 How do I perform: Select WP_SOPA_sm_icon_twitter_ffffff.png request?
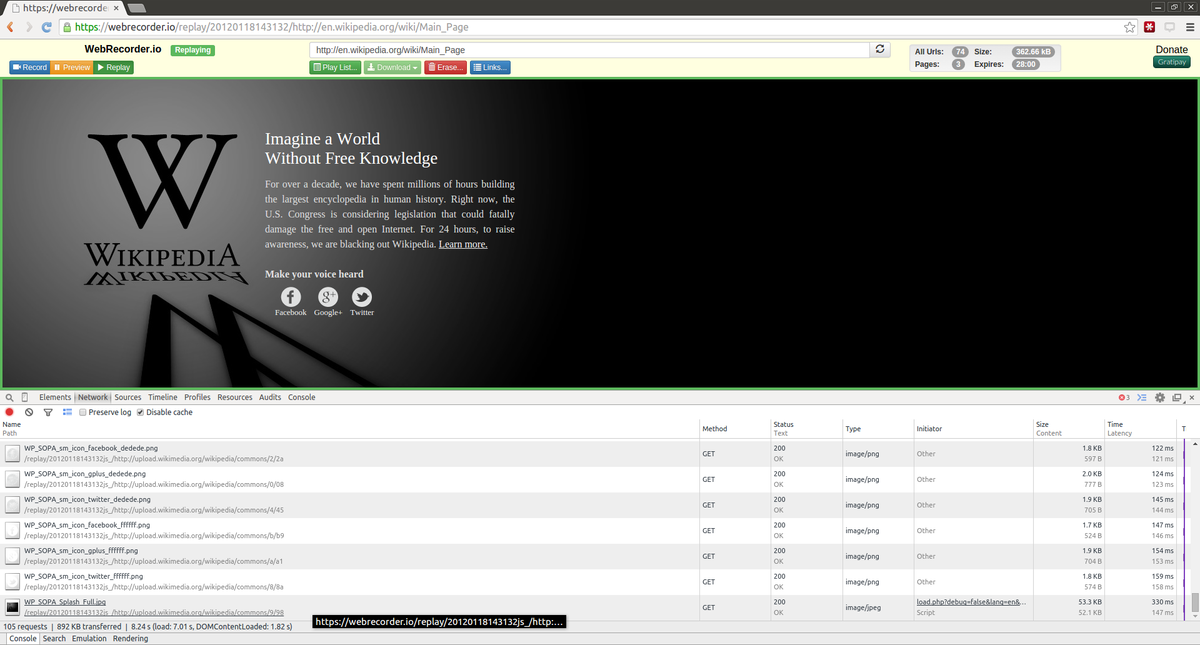point(590,582)
